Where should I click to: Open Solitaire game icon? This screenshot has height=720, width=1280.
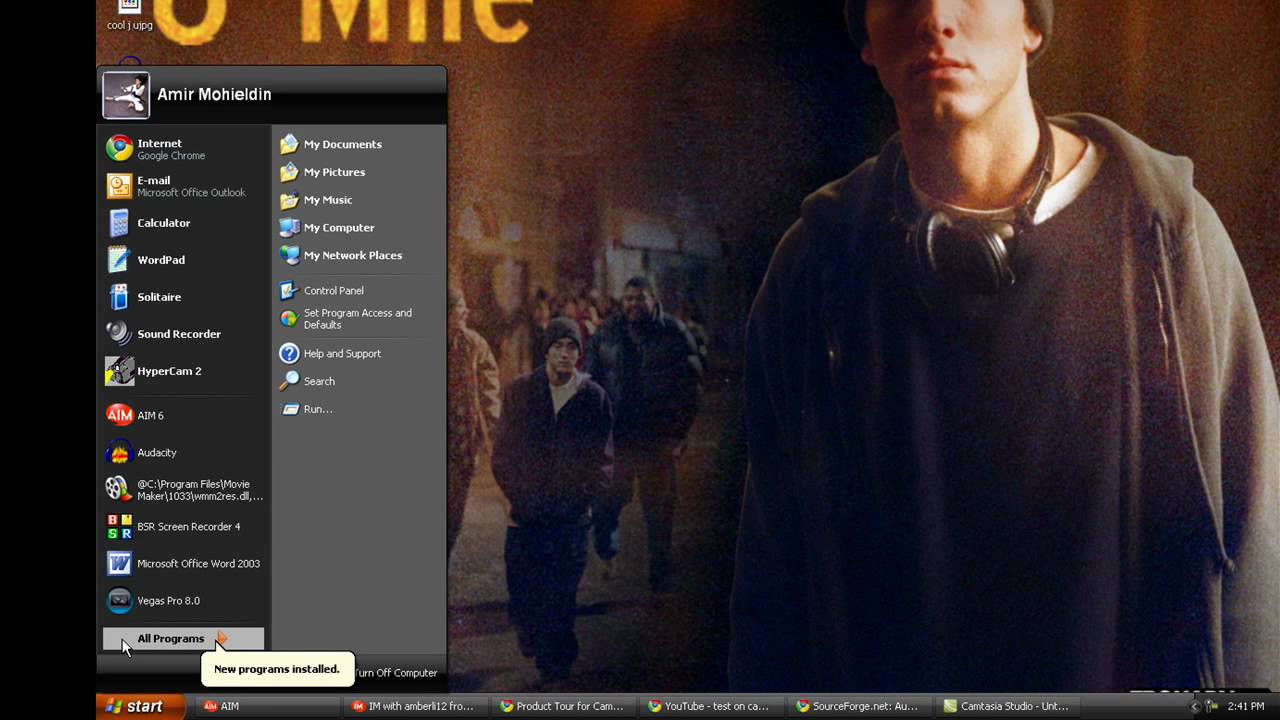[x=119, y=297]
